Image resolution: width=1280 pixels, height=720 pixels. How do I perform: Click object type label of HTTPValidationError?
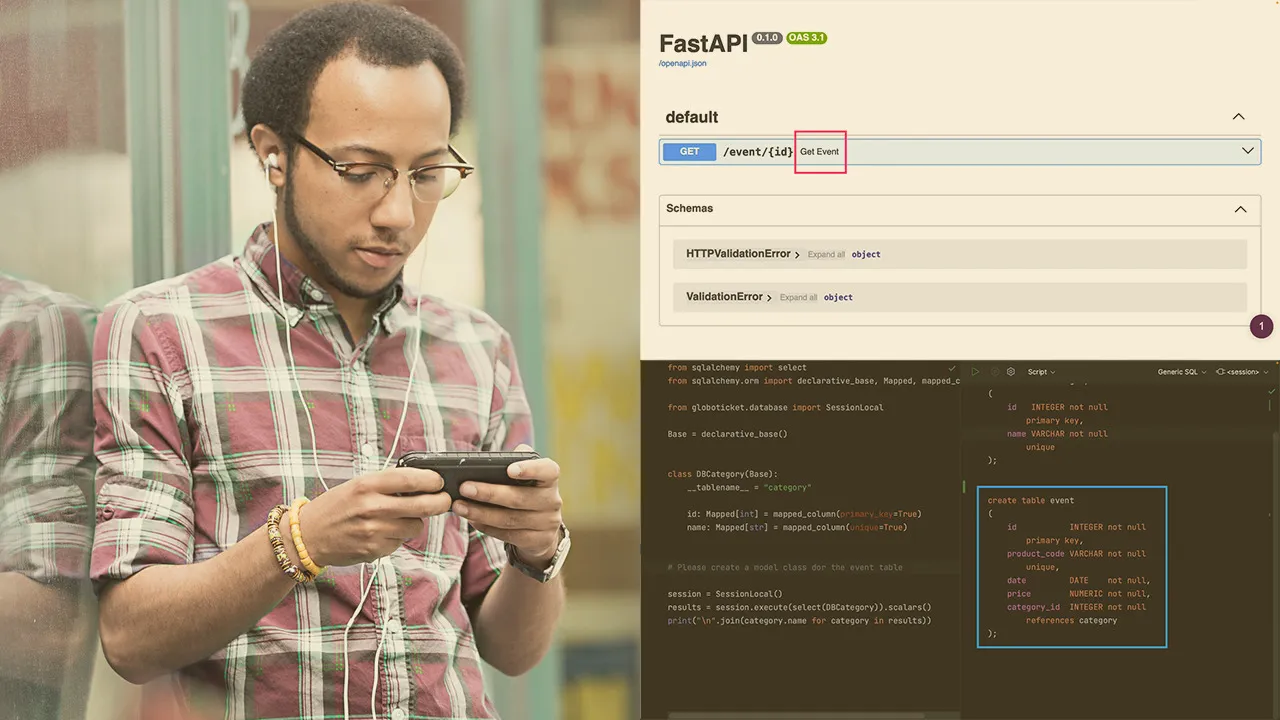866,255
